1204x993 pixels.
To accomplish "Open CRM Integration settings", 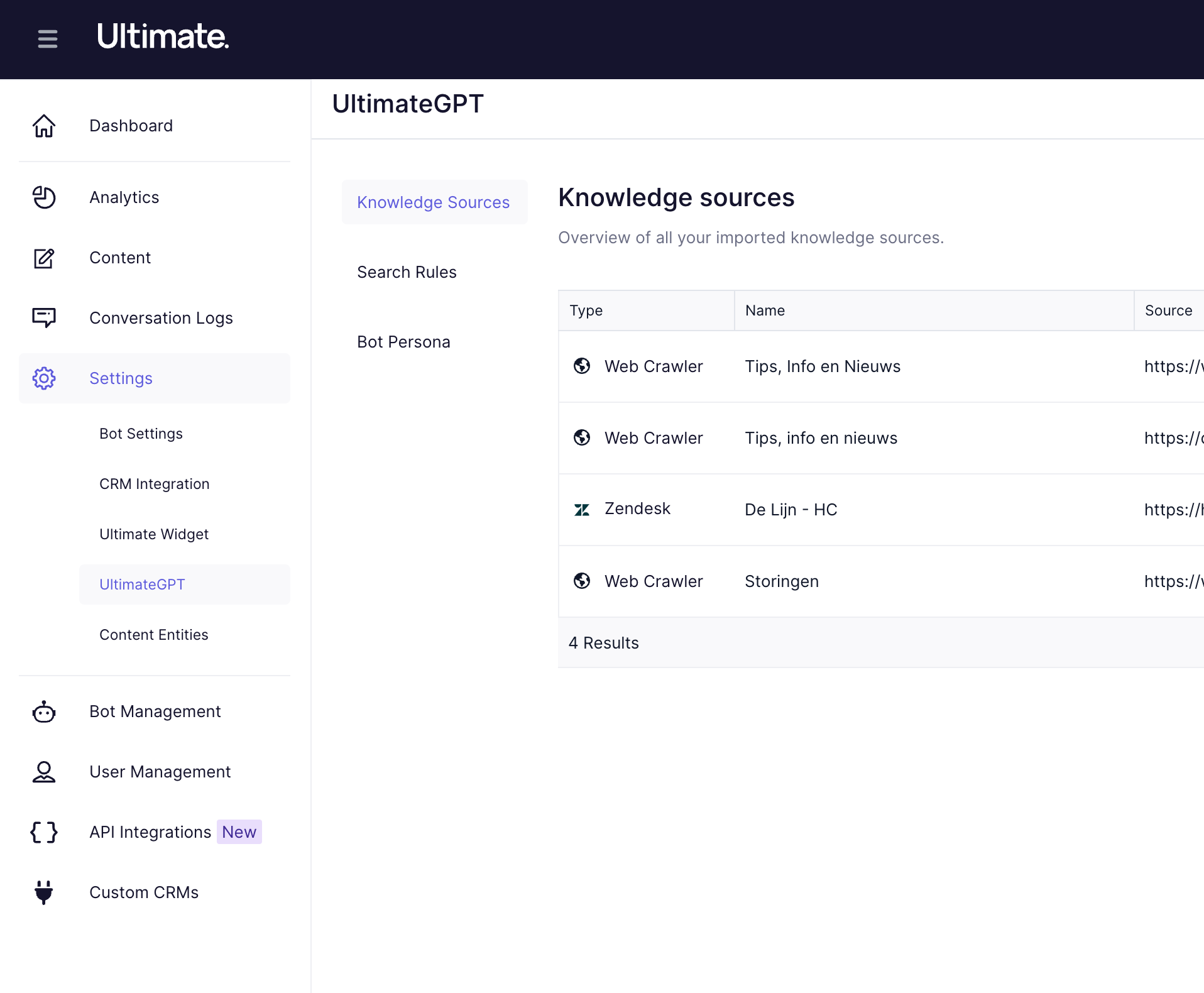I will pos(154,483).
